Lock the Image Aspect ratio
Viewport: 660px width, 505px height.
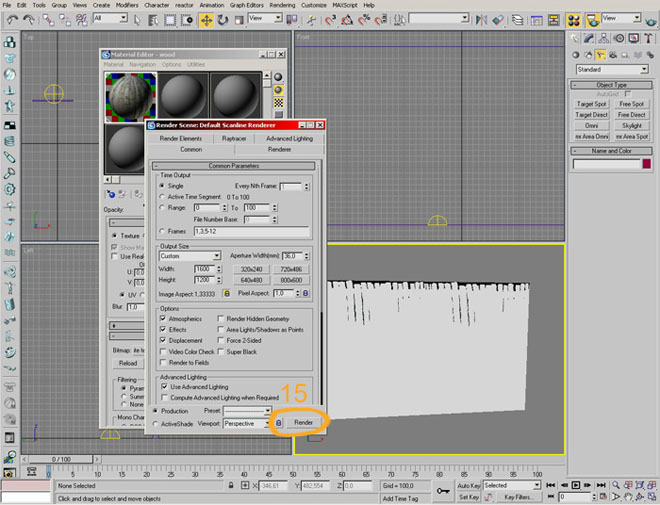pos(227,293)
